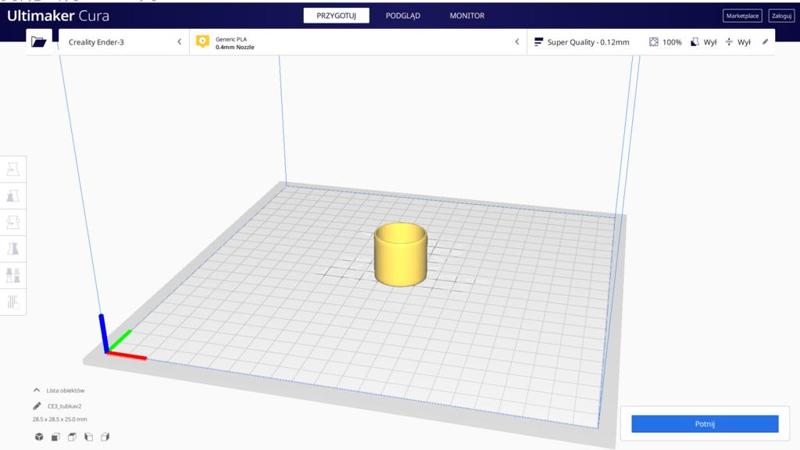Switch to front view cube icon
The height and width of the screenshot is (450, 800).
click(x=56, y=437)
